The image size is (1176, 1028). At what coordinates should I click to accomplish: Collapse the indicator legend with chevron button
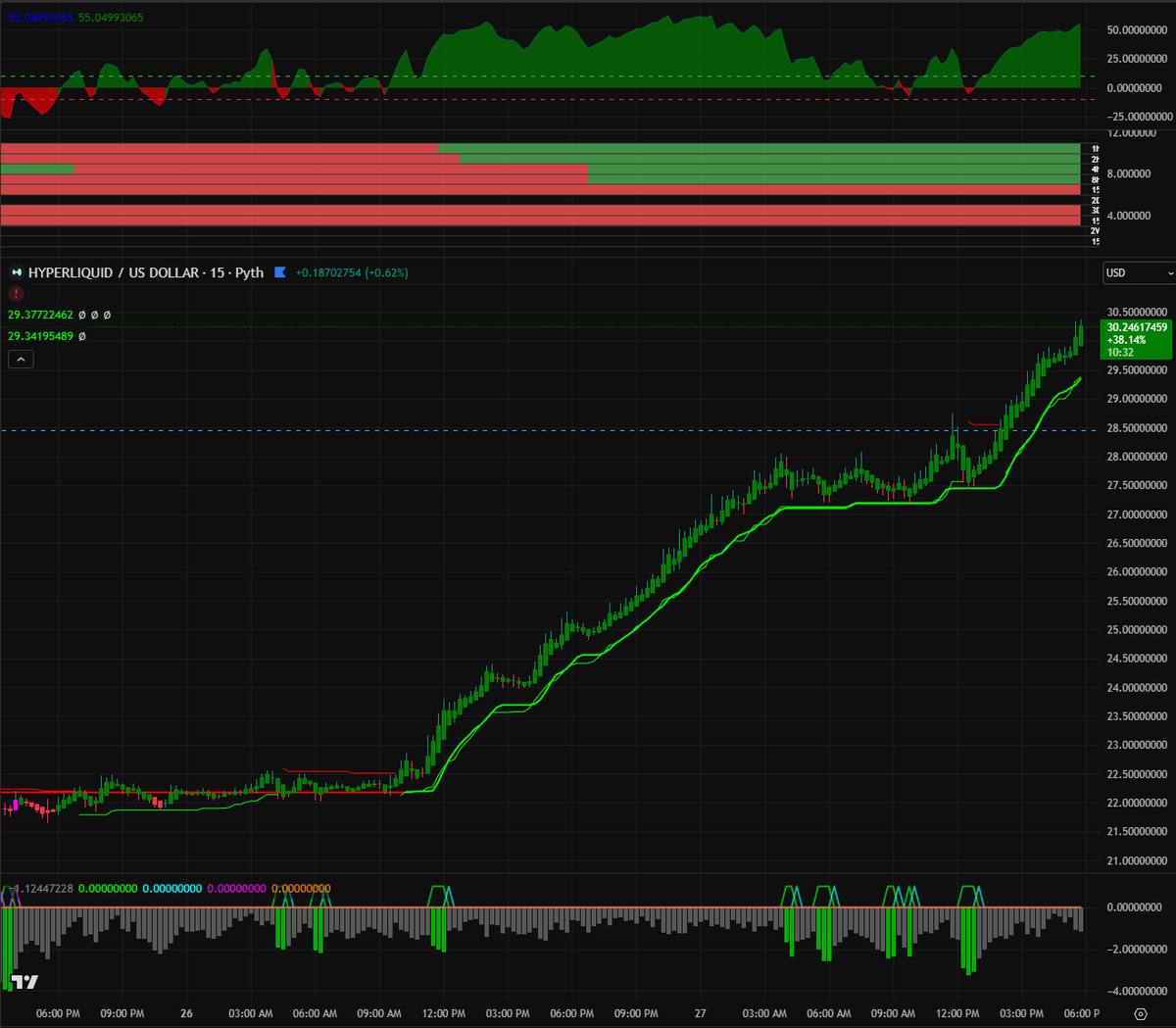click(21, 360)
